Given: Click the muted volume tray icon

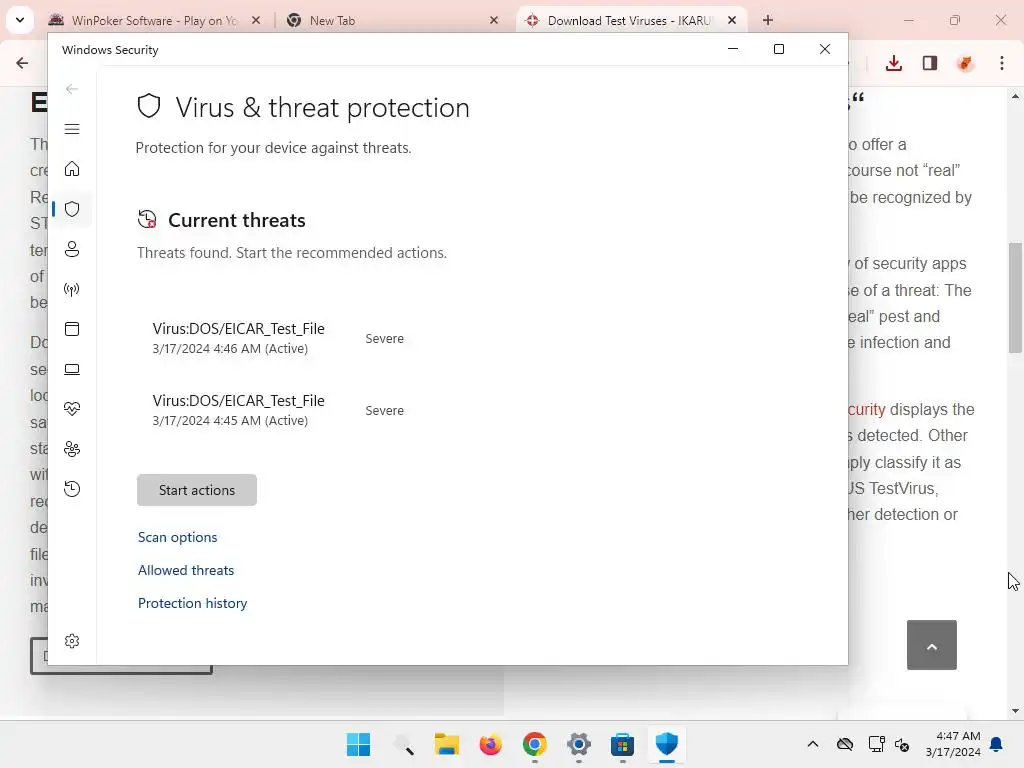Looking at the screenshot, I should coord(902,744).
